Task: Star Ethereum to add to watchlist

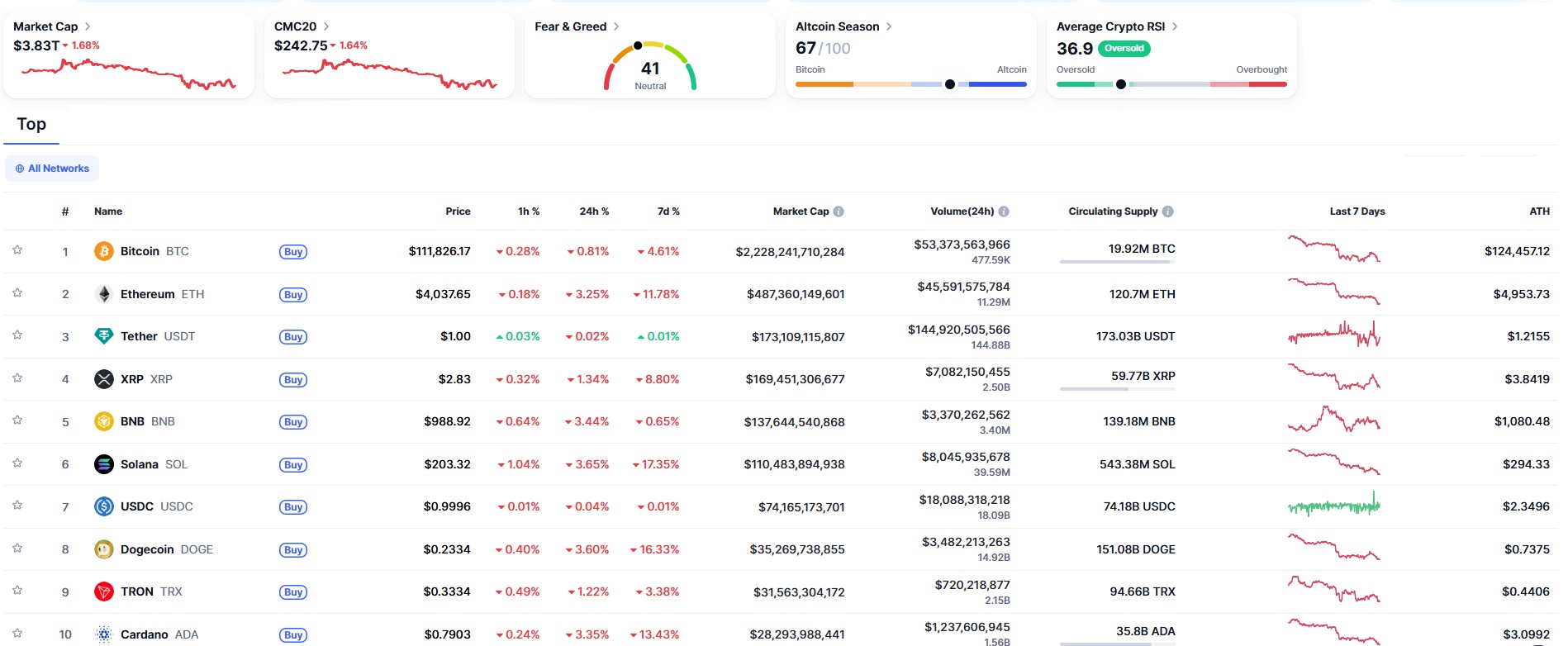Action: (17, 293)
